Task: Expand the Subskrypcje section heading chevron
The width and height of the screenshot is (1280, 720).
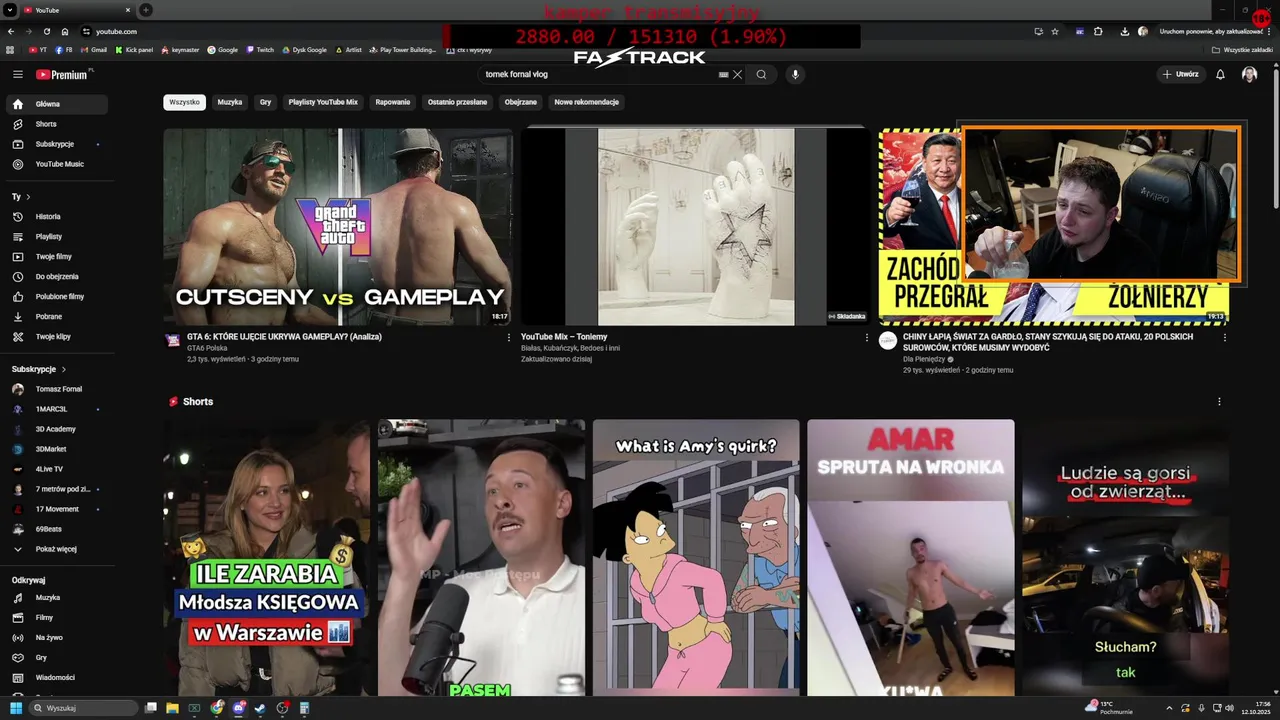Action: point(64,369)
